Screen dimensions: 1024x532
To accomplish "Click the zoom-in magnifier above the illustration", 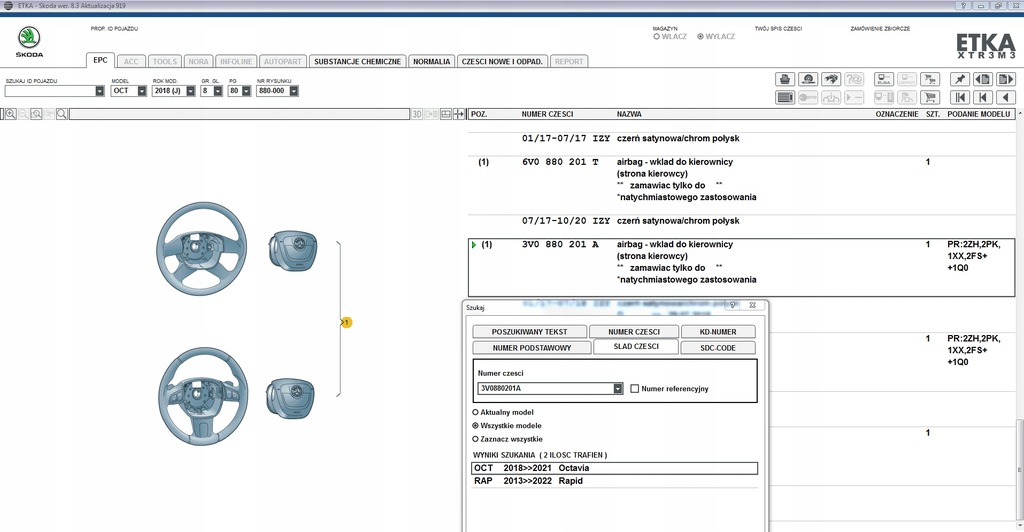I will click(x=10, y=114).
